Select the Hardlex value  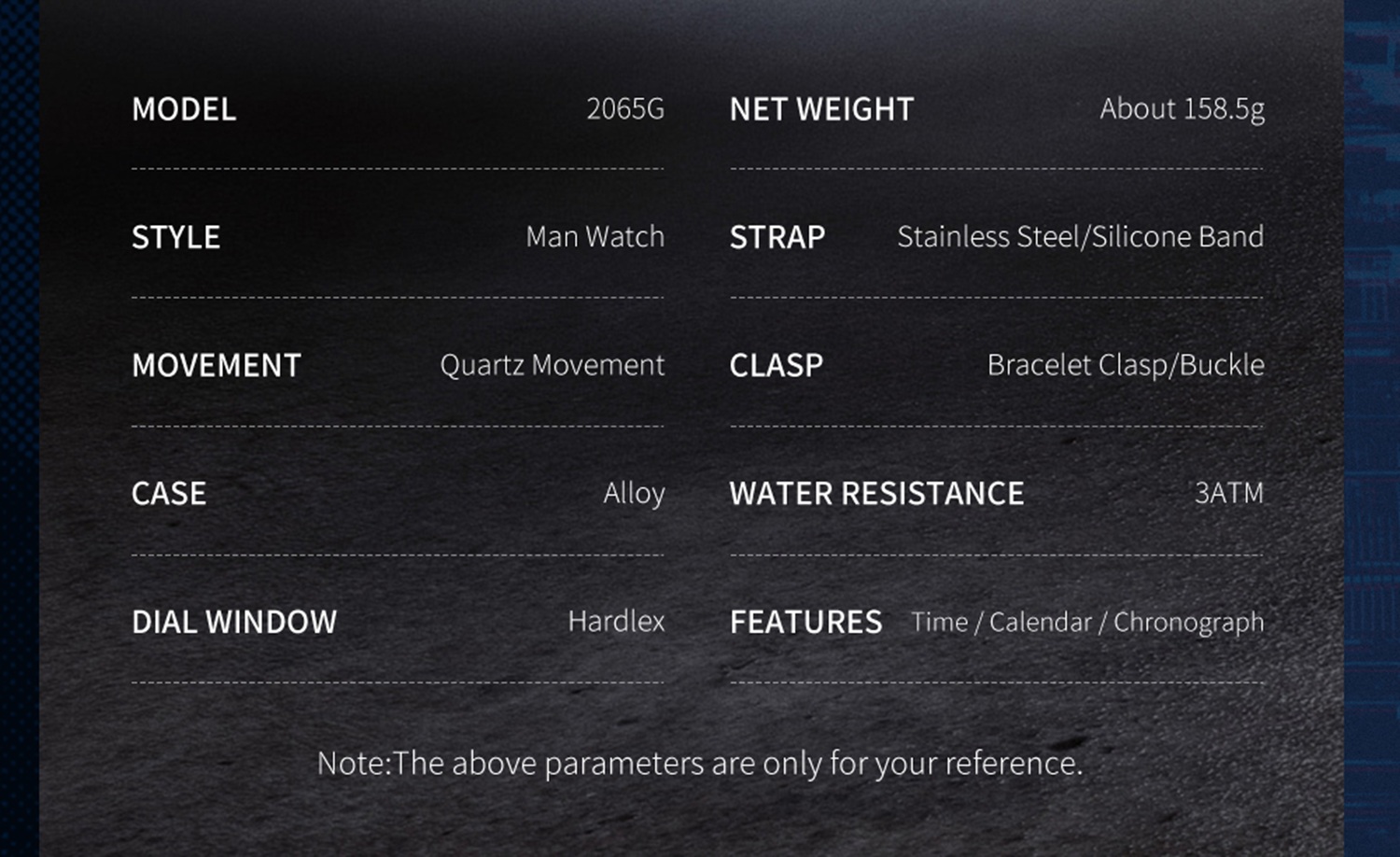pyautogui.click(x=616, y=622)
